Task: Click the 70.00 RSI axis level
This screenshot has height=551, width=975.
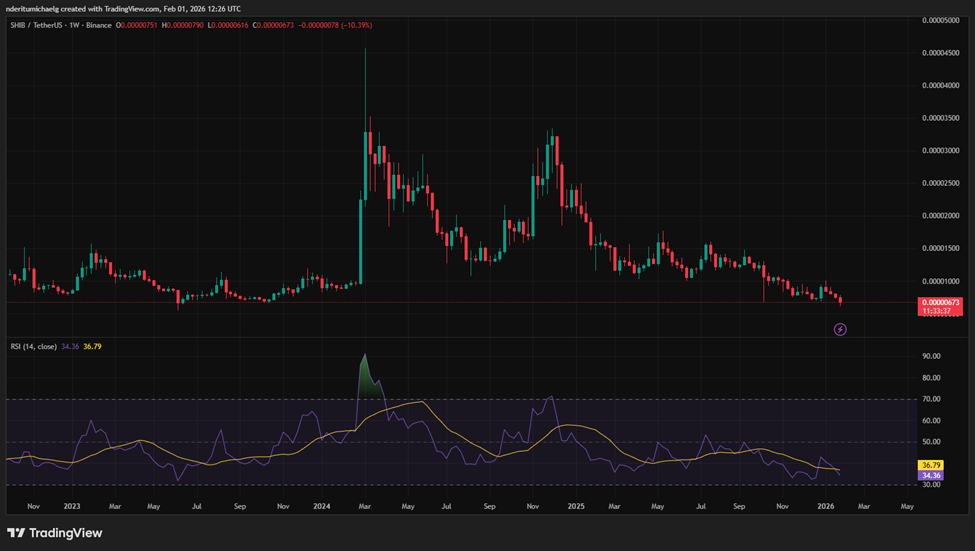Action: pos(933,399)
